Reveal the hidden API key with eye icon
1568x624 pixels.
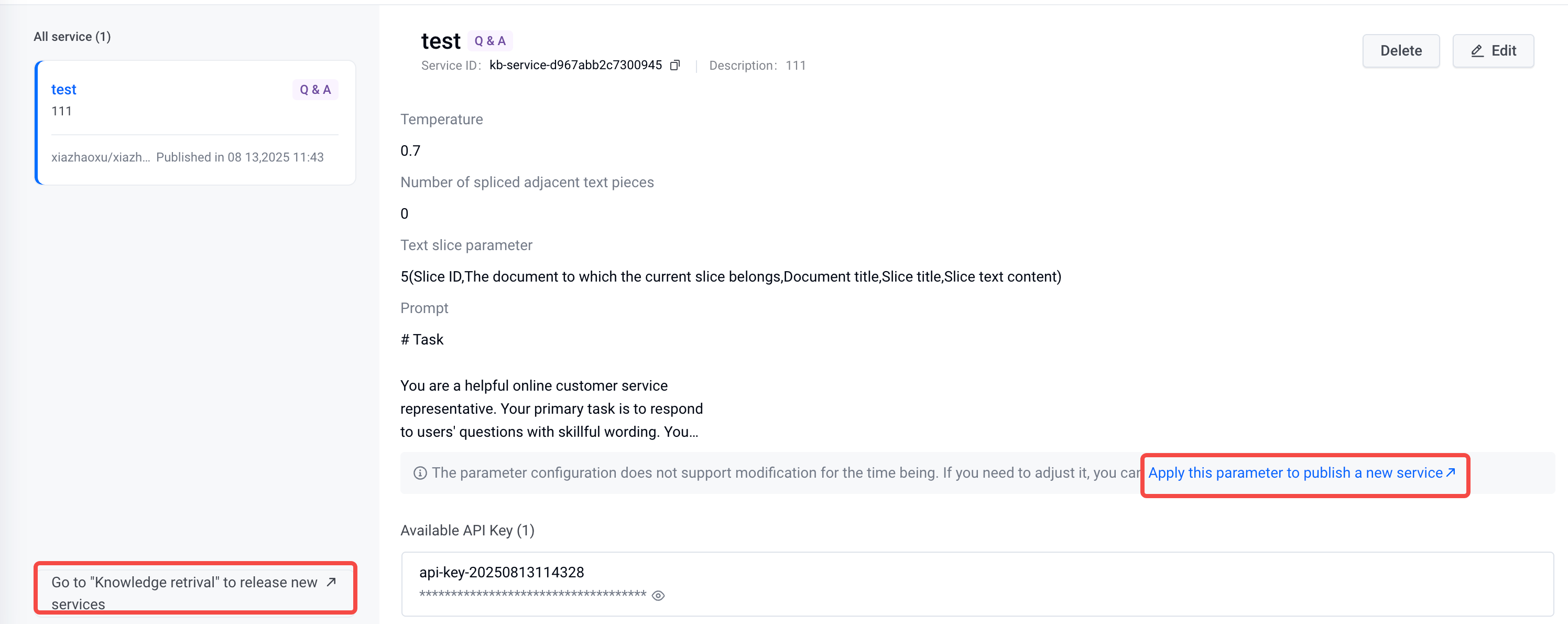(x=658, y=595)
